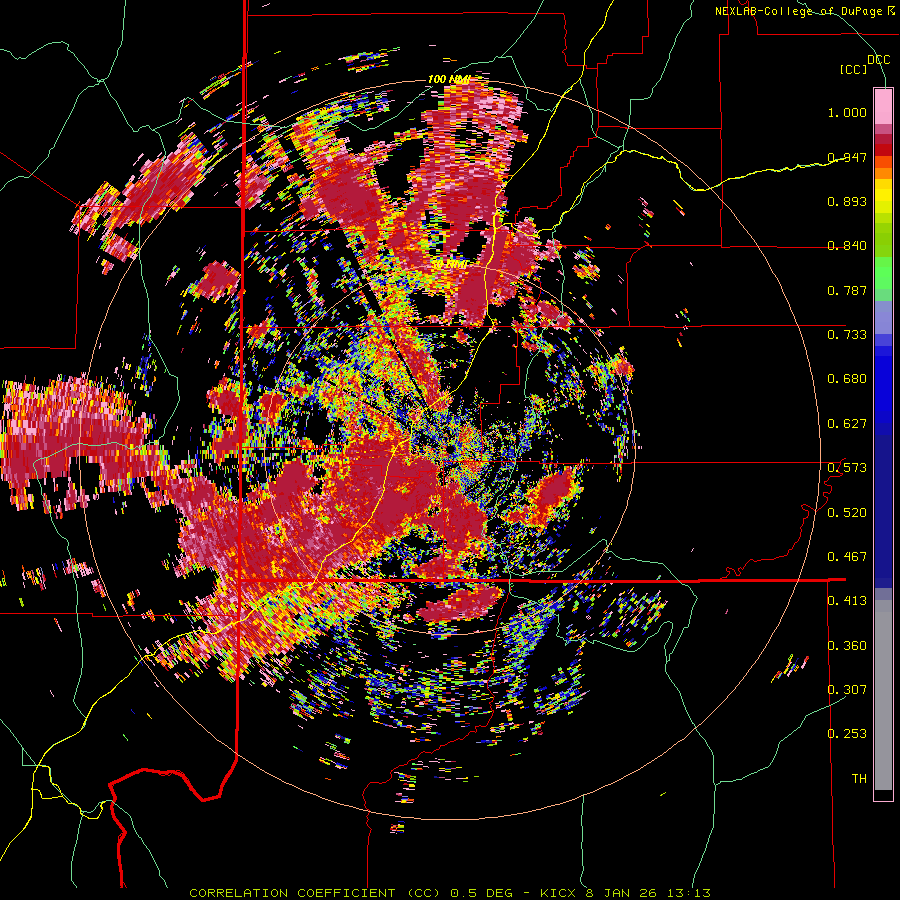Pick the yellow color bar segment near 0.893

click(x=883, y=196)
